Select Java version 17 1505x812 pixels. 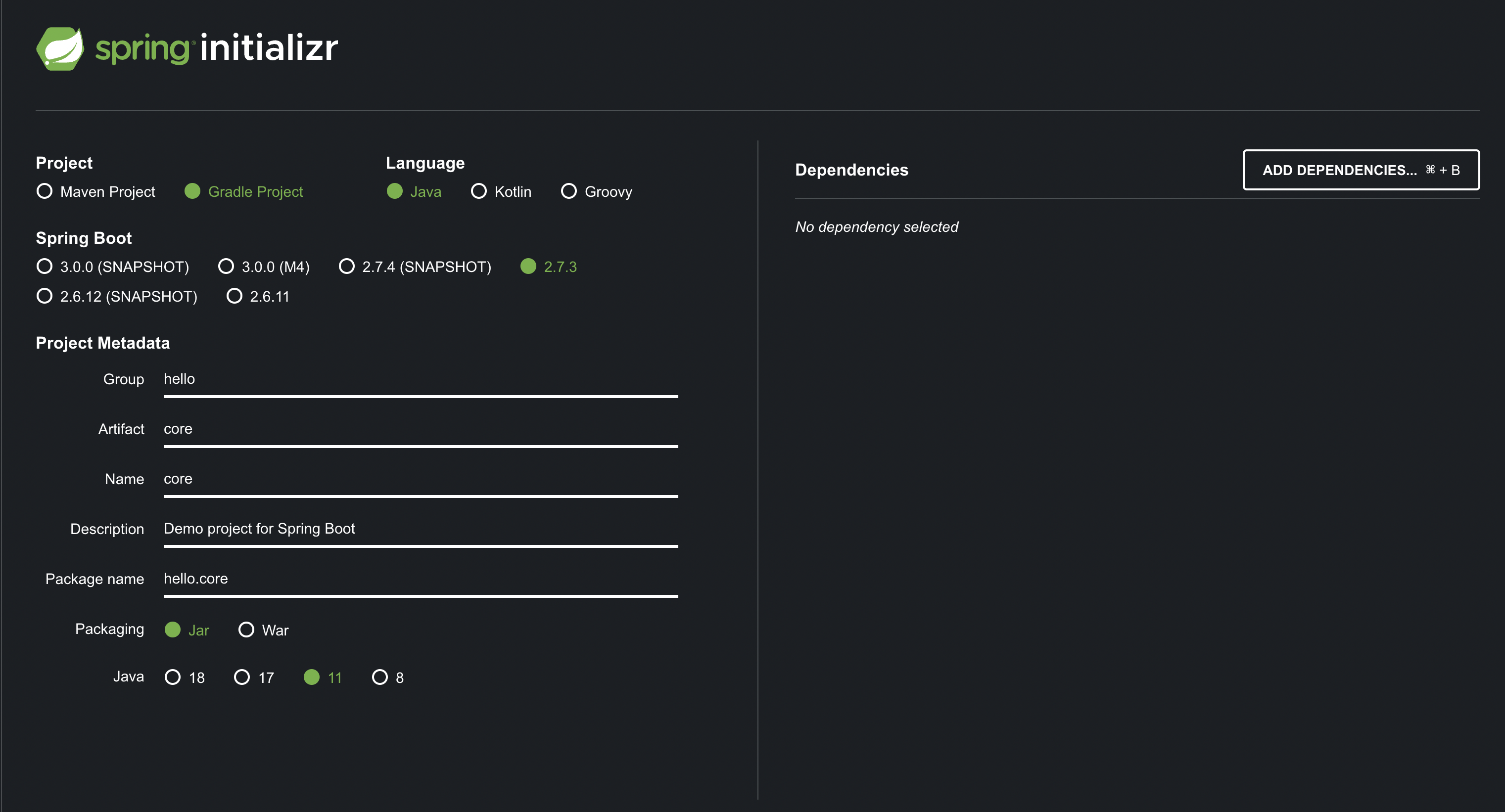[x=242, y=677]
